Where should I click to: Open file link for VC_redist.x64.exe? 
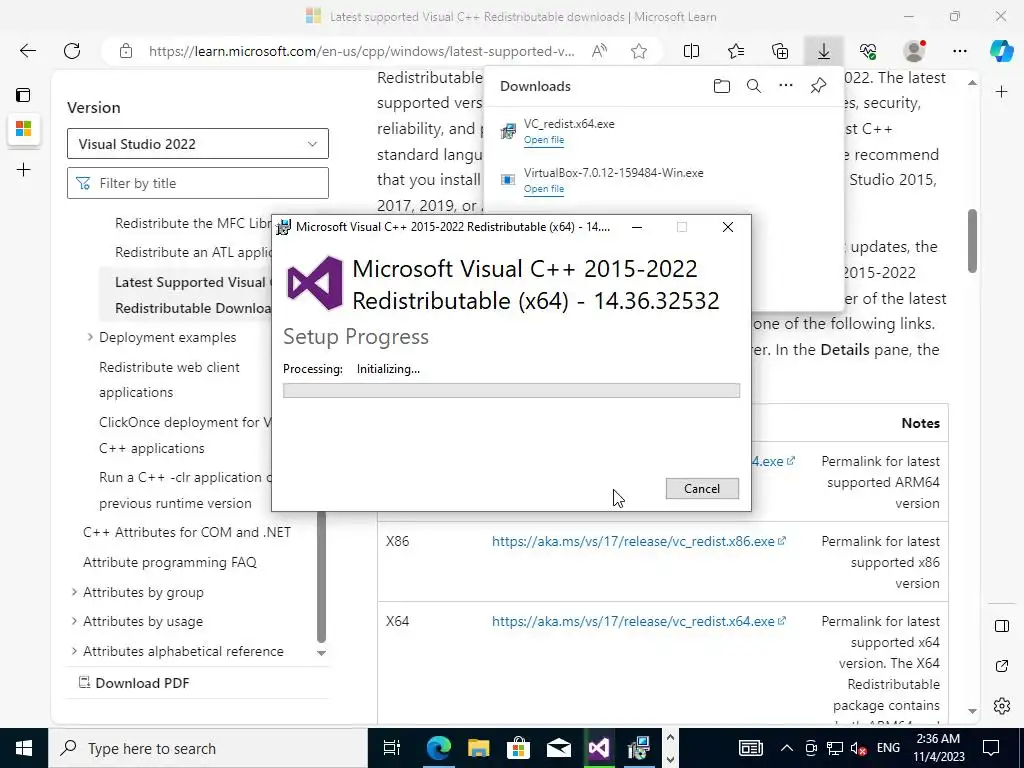[544, 140]
